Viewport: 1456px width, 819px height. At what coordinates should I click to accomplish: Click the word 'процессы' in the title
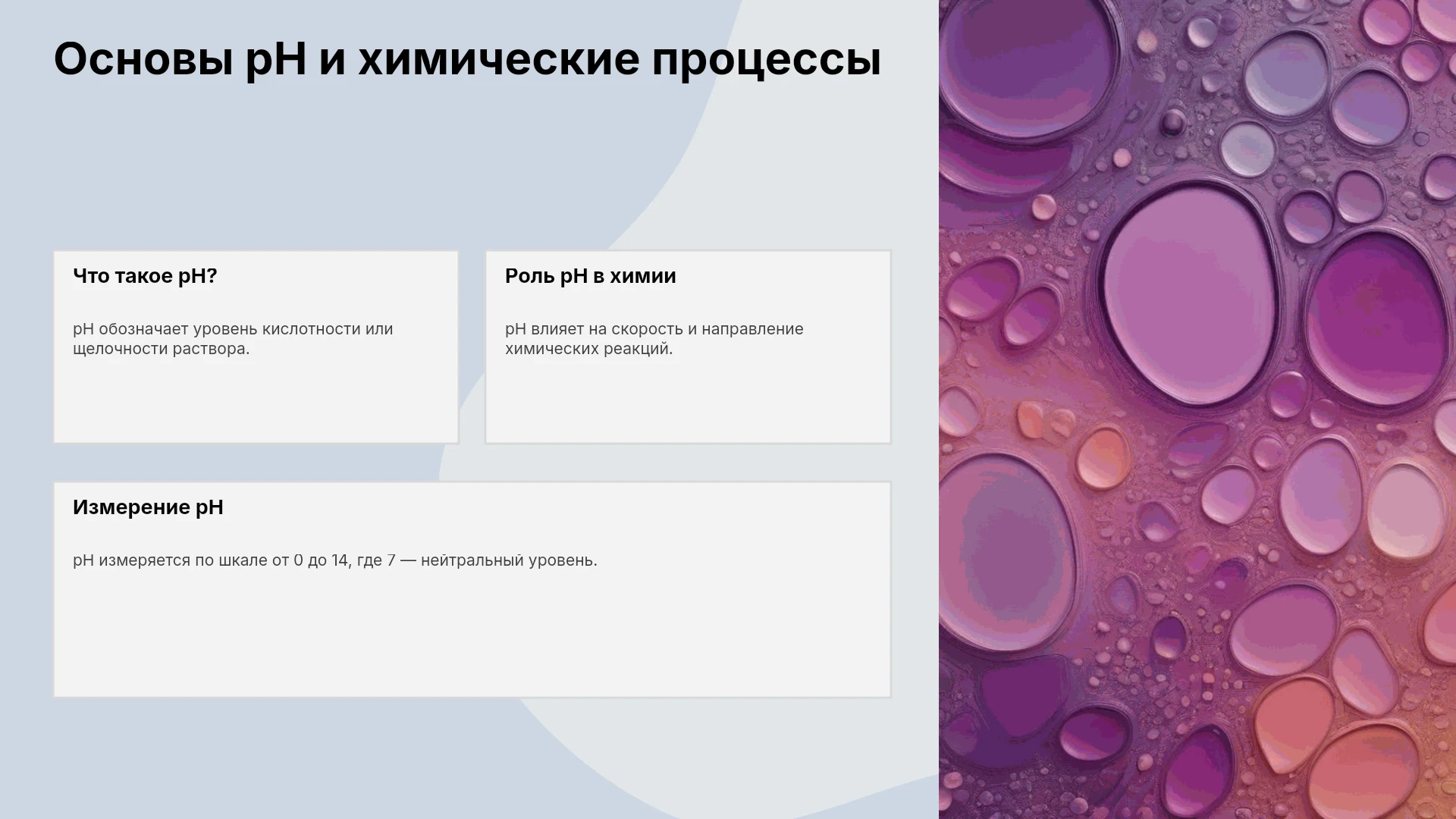(767, 61)
